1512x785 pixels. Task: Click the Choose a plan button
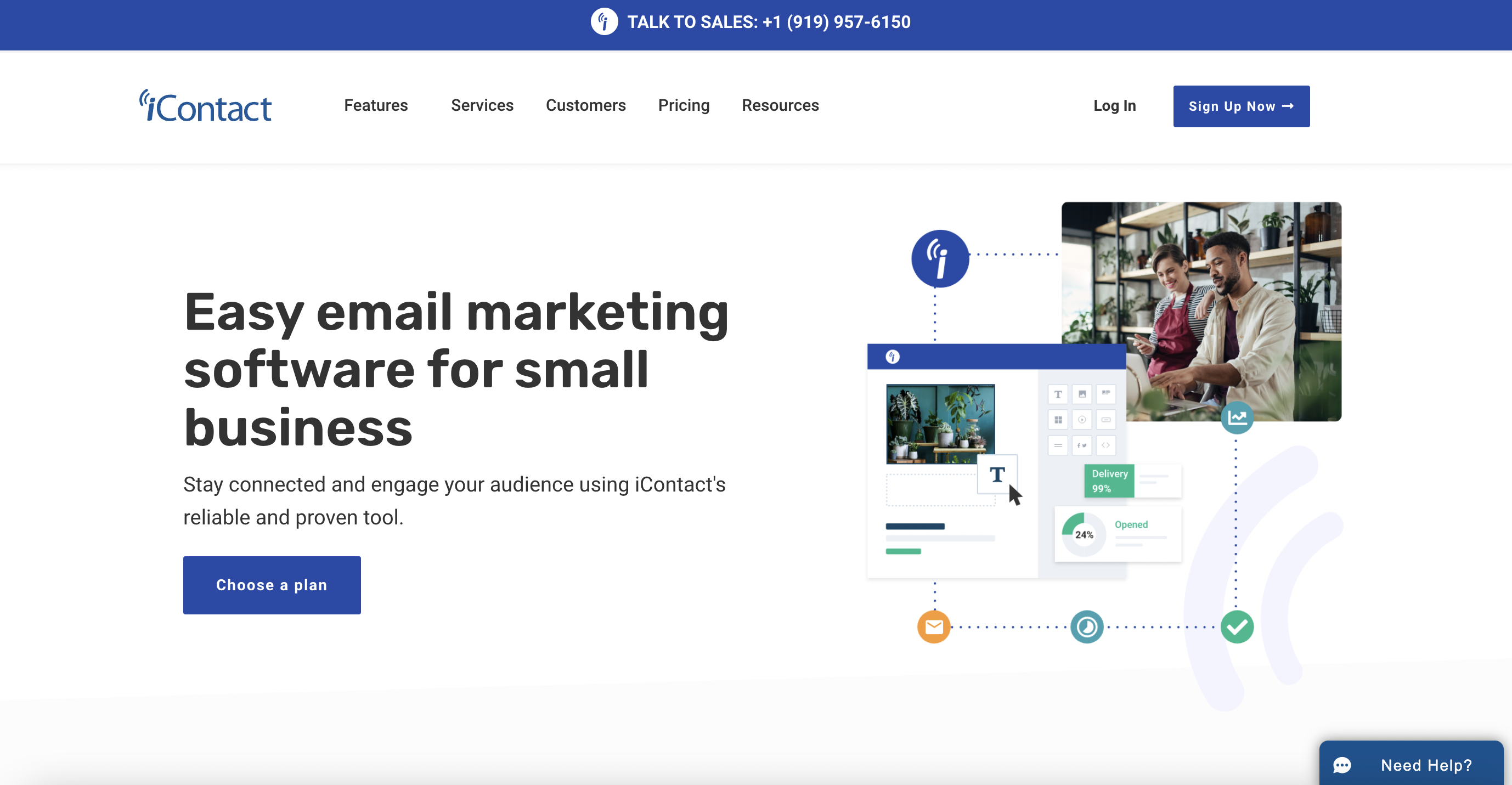(272, 585)
